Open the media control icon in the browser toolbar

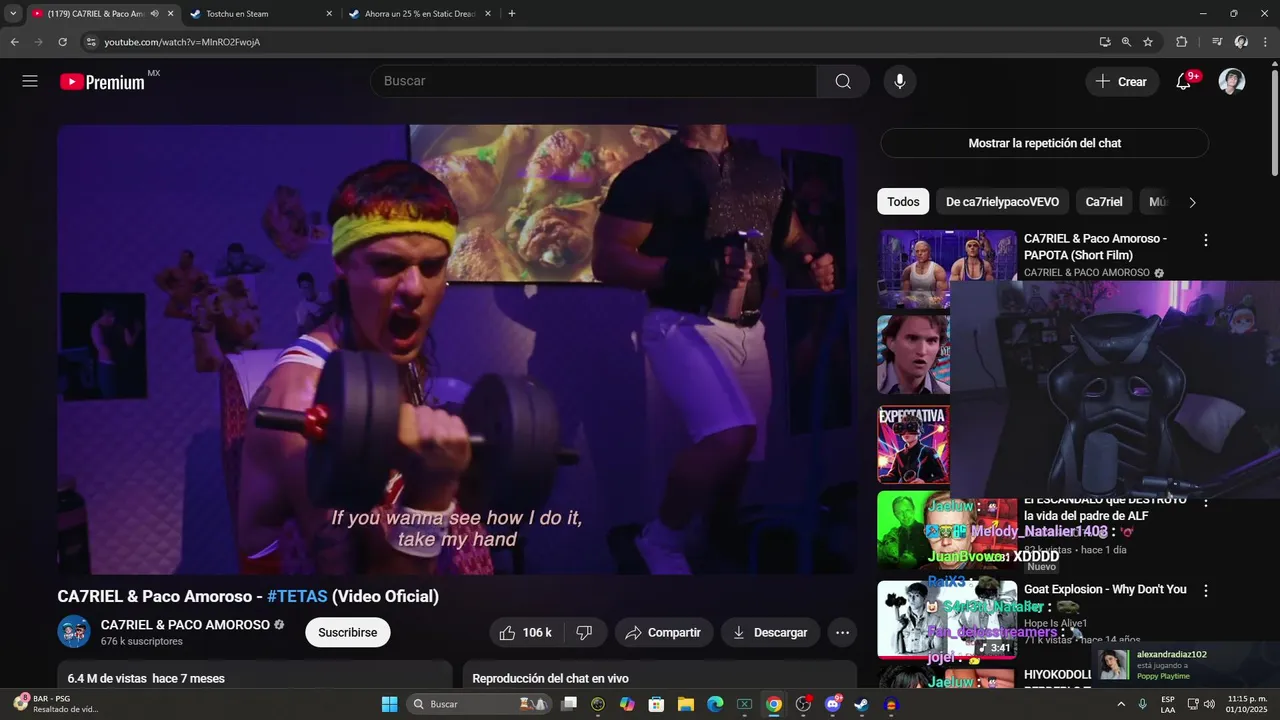click(x=1217, y=42)
